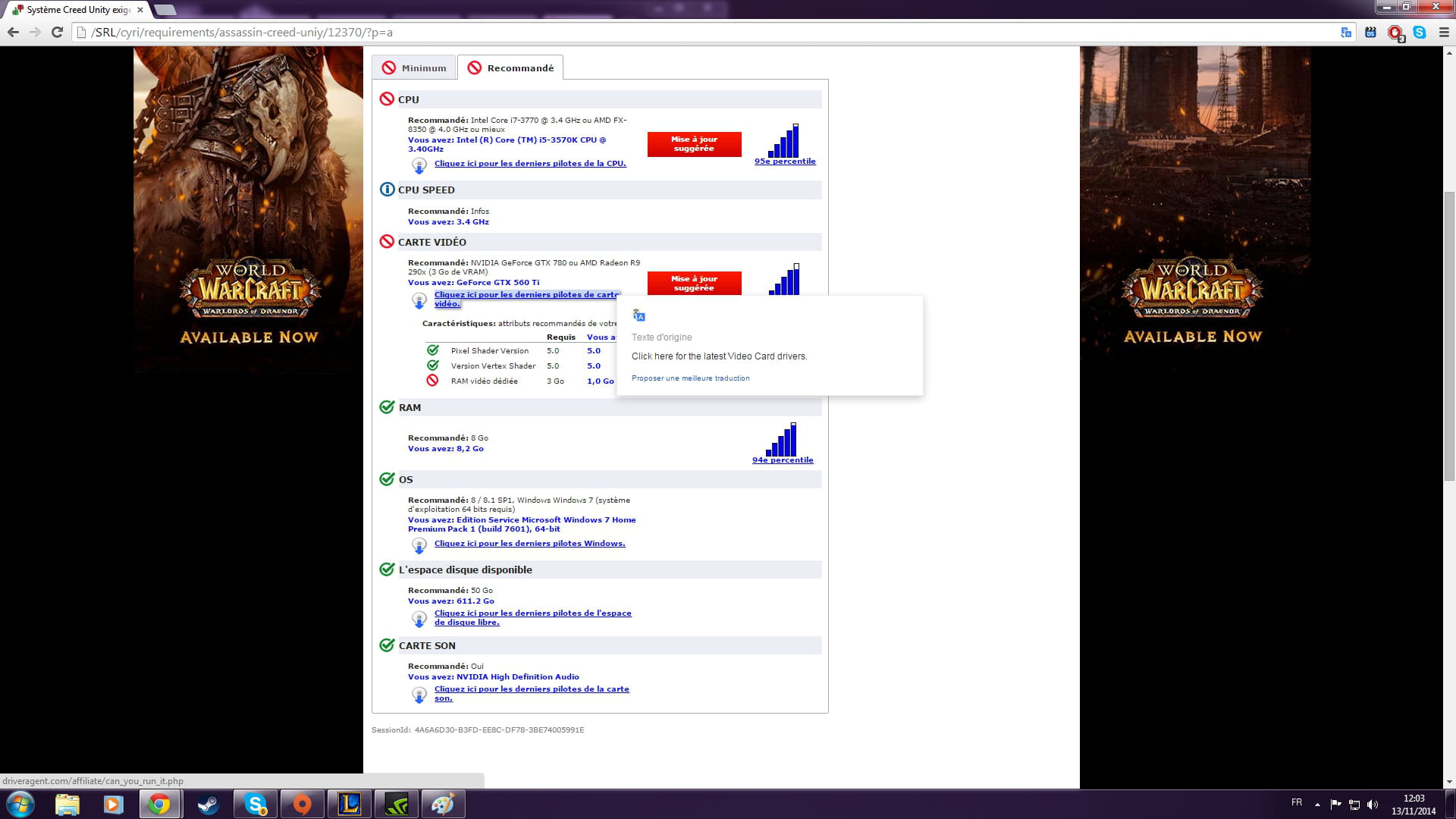Screen dimensions: 1456x819
Task: Click the FR language indicator in taskbar
Action: coord(1297,802)
